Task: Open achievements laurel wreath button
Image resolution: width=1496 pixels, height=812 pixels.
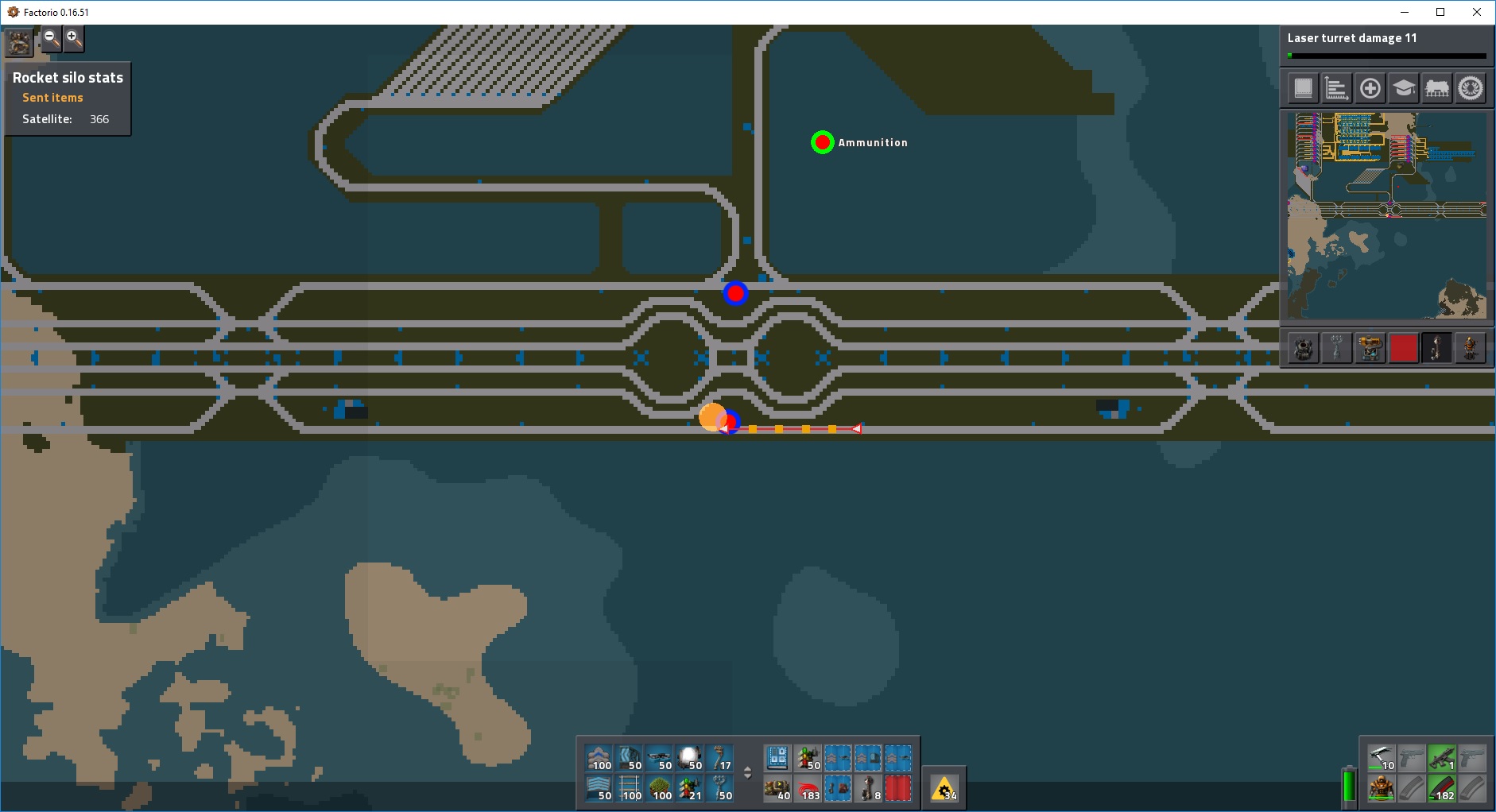Action: coord(1471,88)
